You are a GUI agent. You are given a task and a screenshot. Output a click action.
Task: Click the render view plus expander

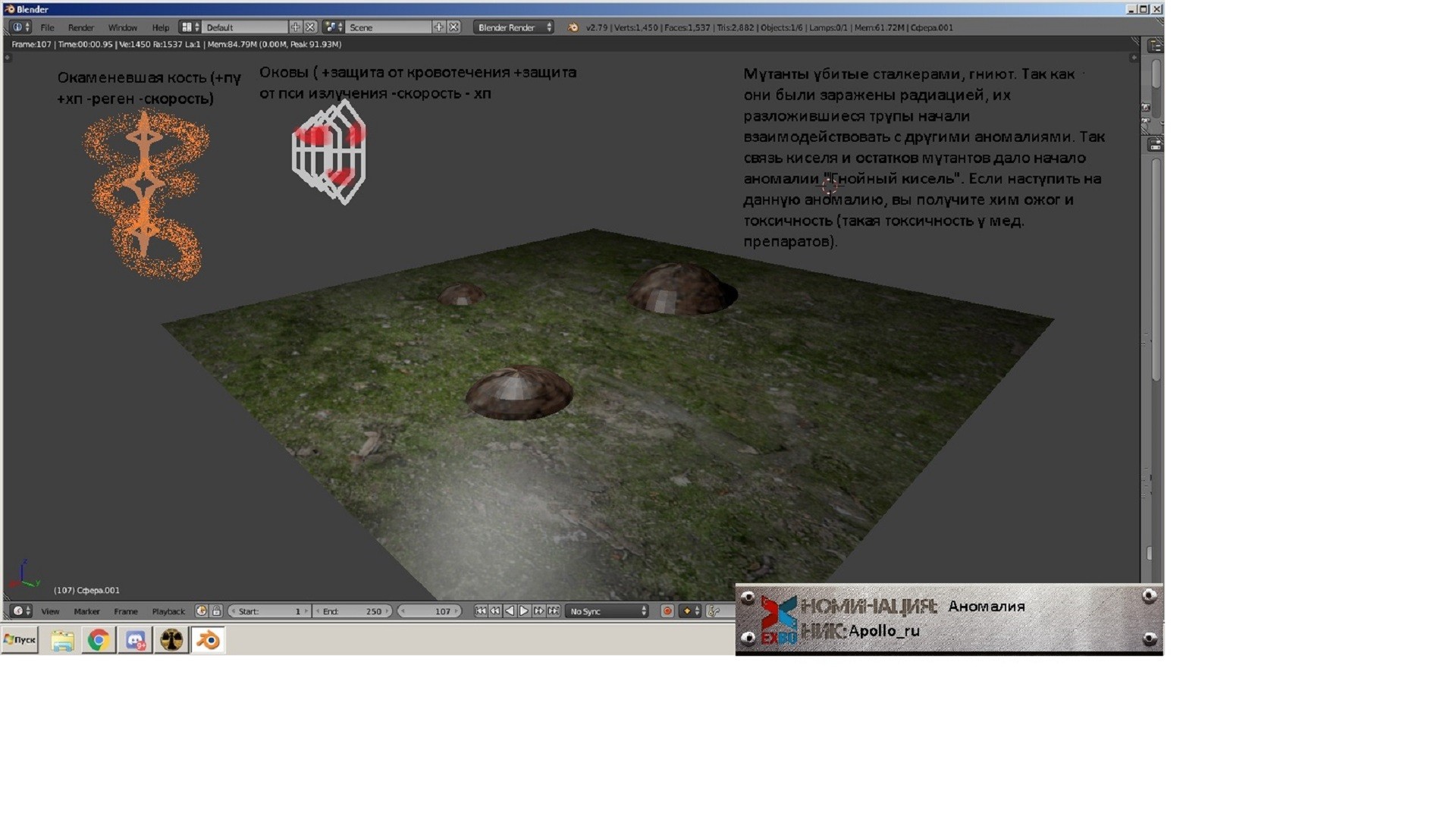(1134, 58)
